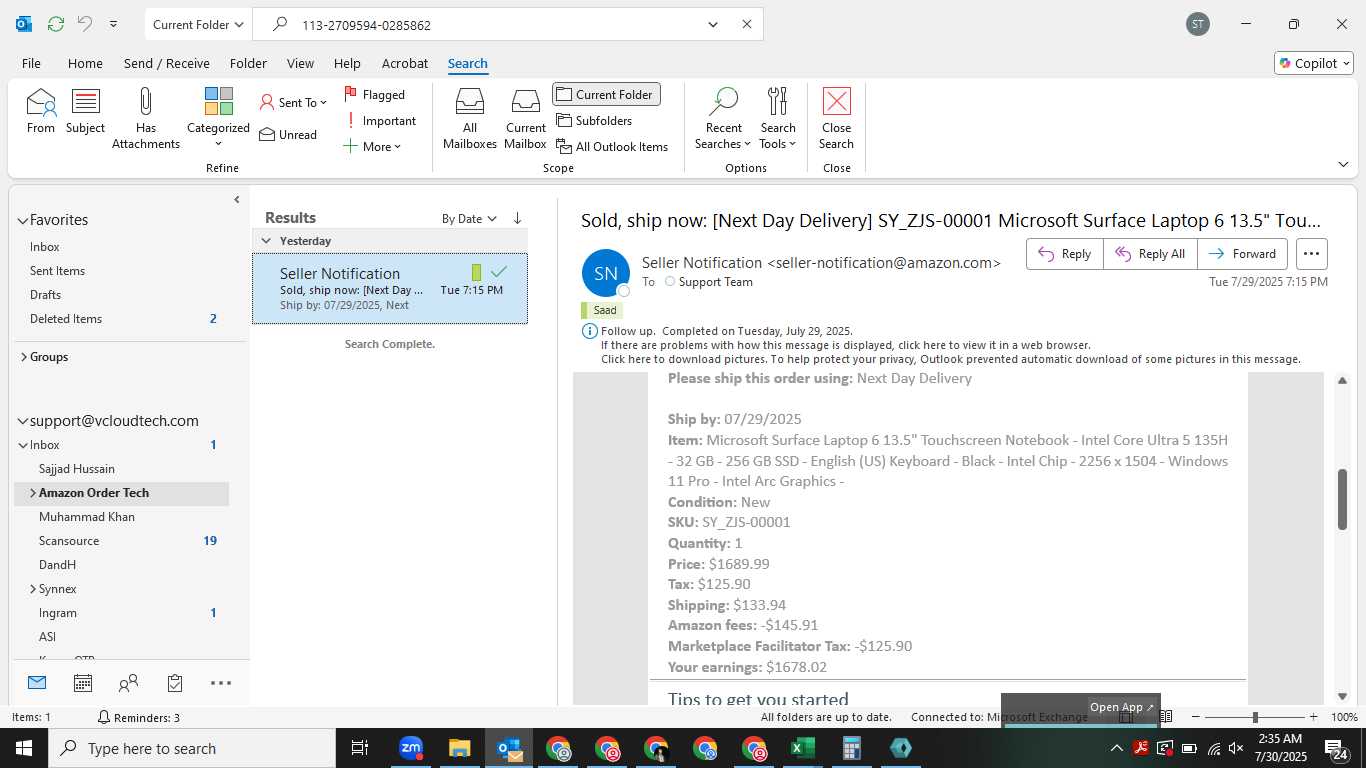
Task: Switch to Calendar view icon
Action: coord(83,683)
